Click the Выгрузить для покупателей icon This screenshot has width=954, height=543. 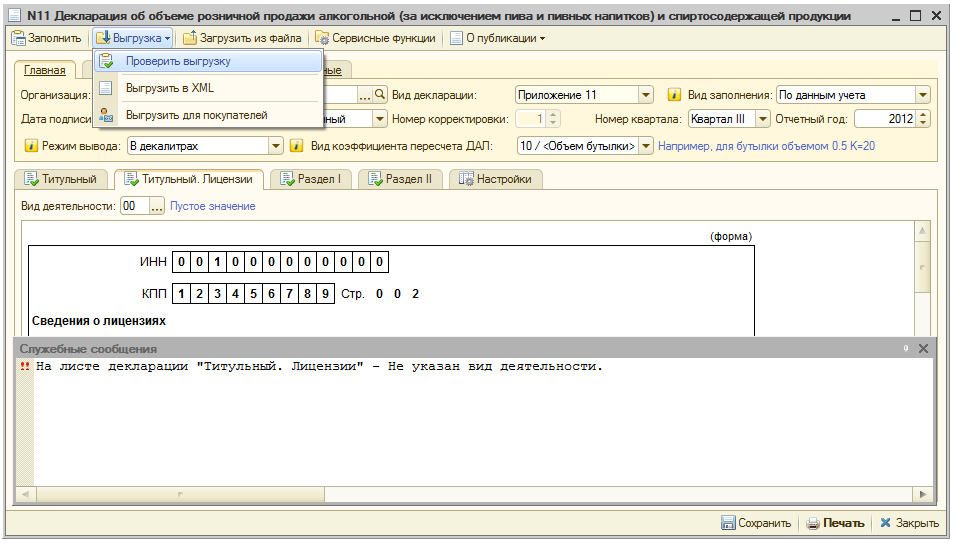click(x=106, y=115)
